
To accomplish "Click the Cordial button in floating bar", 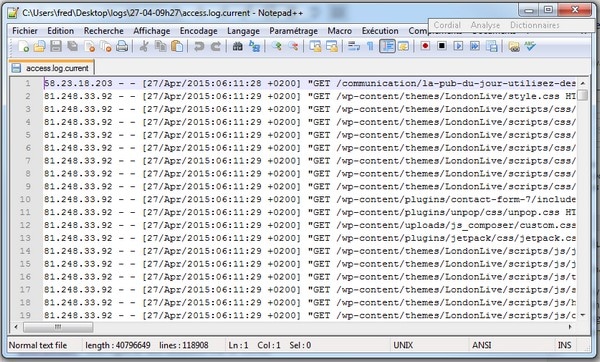I will click(x=447, y=25).
